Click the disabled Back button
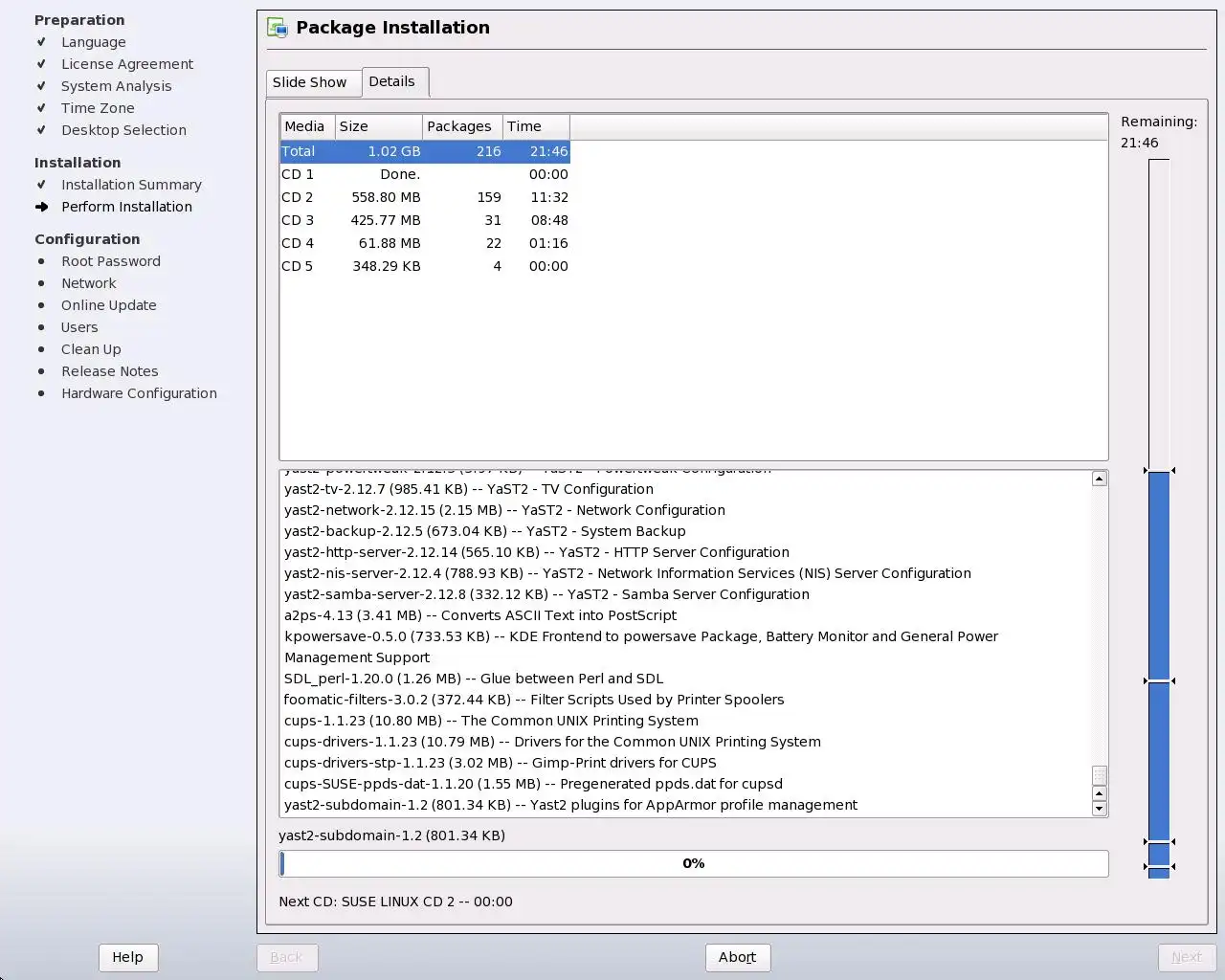Screen dimensions: 1225x980 [x=287, y=957]
